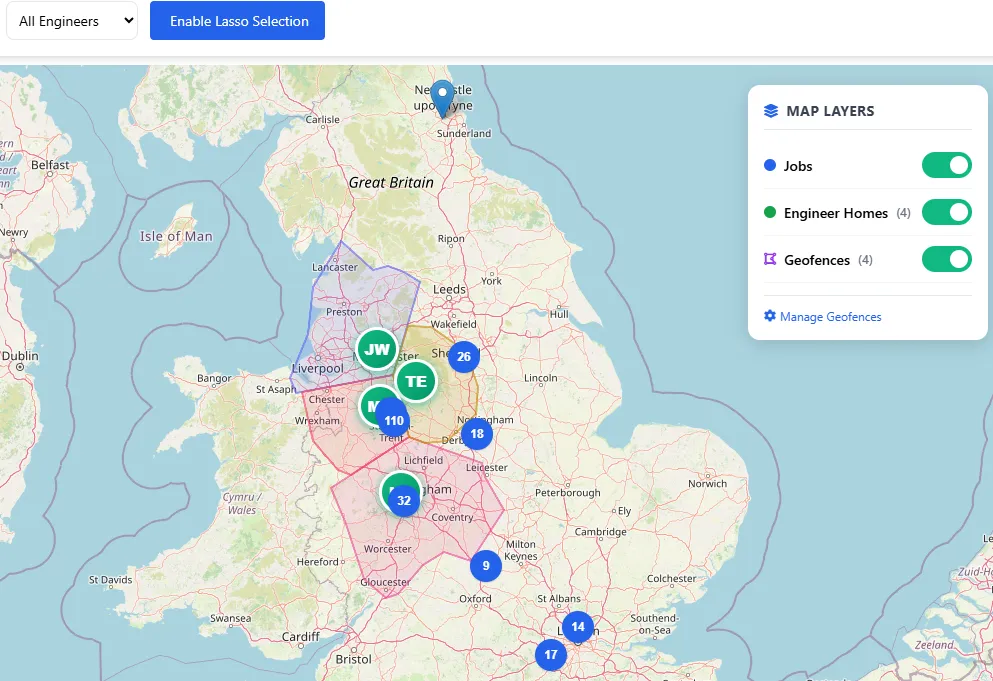993x681 pixels.
Task: Click the job cluster marker 14
Action: tap(578, 627)
